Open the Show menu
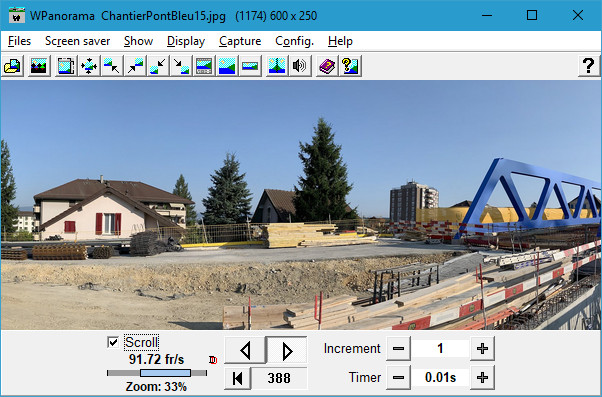The height and width of the screenshot is (397, 602). [x=138, y=41]
